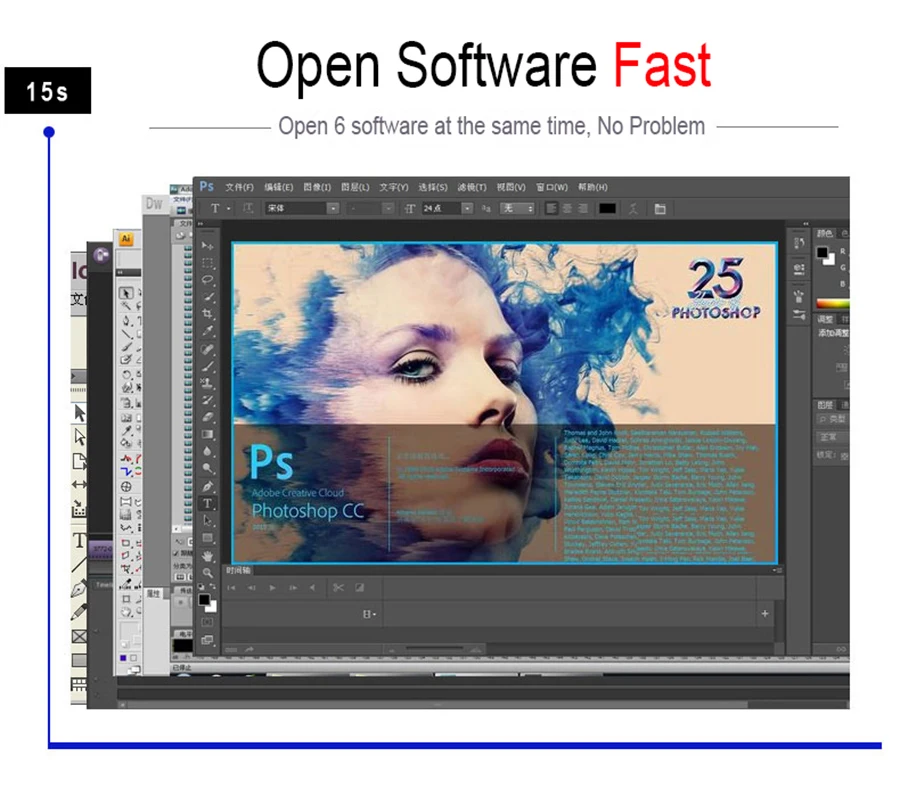The height and width of the screenshot is (789, 900).
Task: Open the 编辑(E) menu
Action: [278, 187]
